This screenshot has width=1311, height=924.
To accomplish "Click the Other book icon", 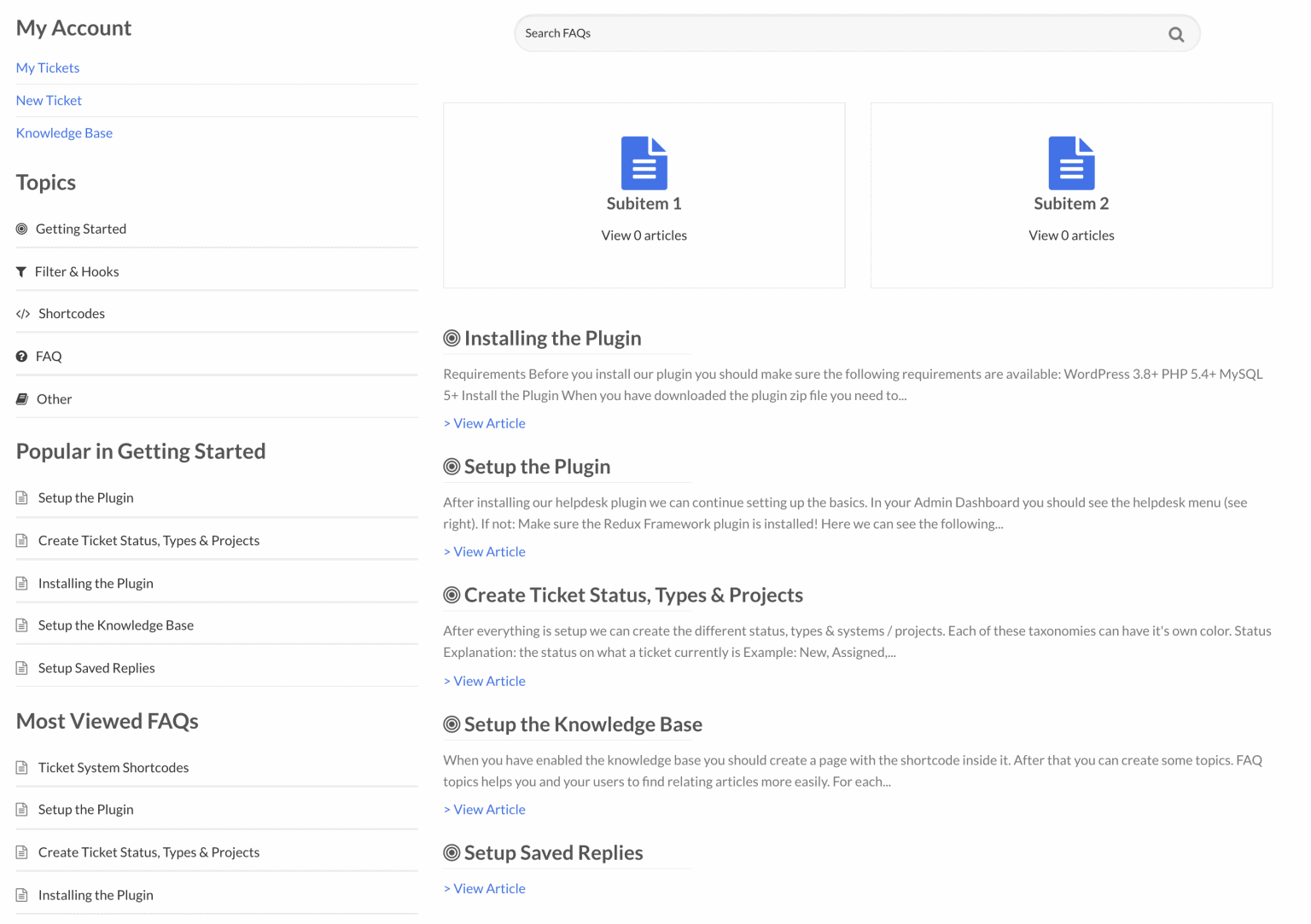I will [x=21, y=398].
